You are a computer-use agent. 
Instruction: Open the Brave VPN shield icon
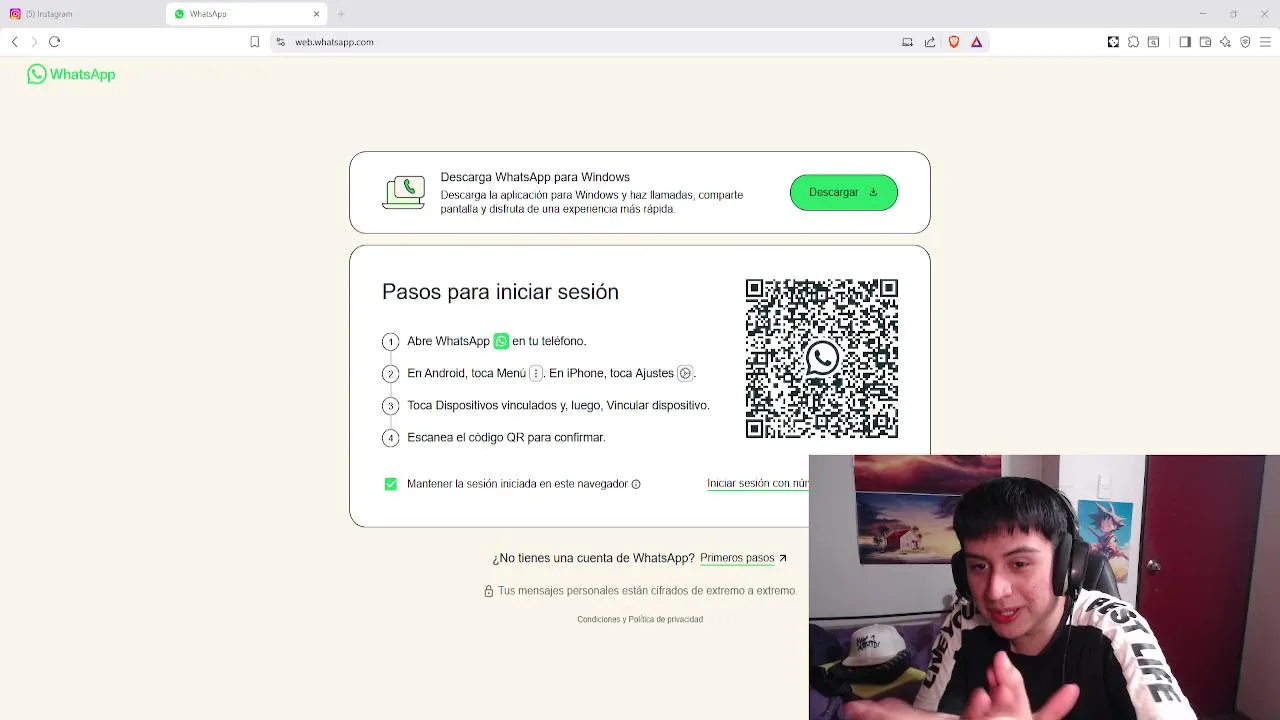coord(1245,42)
